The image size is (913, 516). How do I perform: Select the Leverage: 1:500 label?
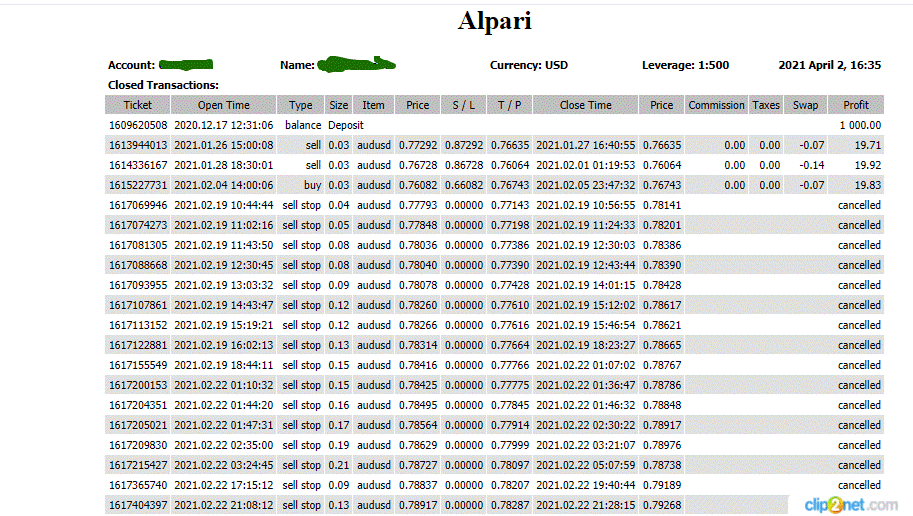click(685, 65)
